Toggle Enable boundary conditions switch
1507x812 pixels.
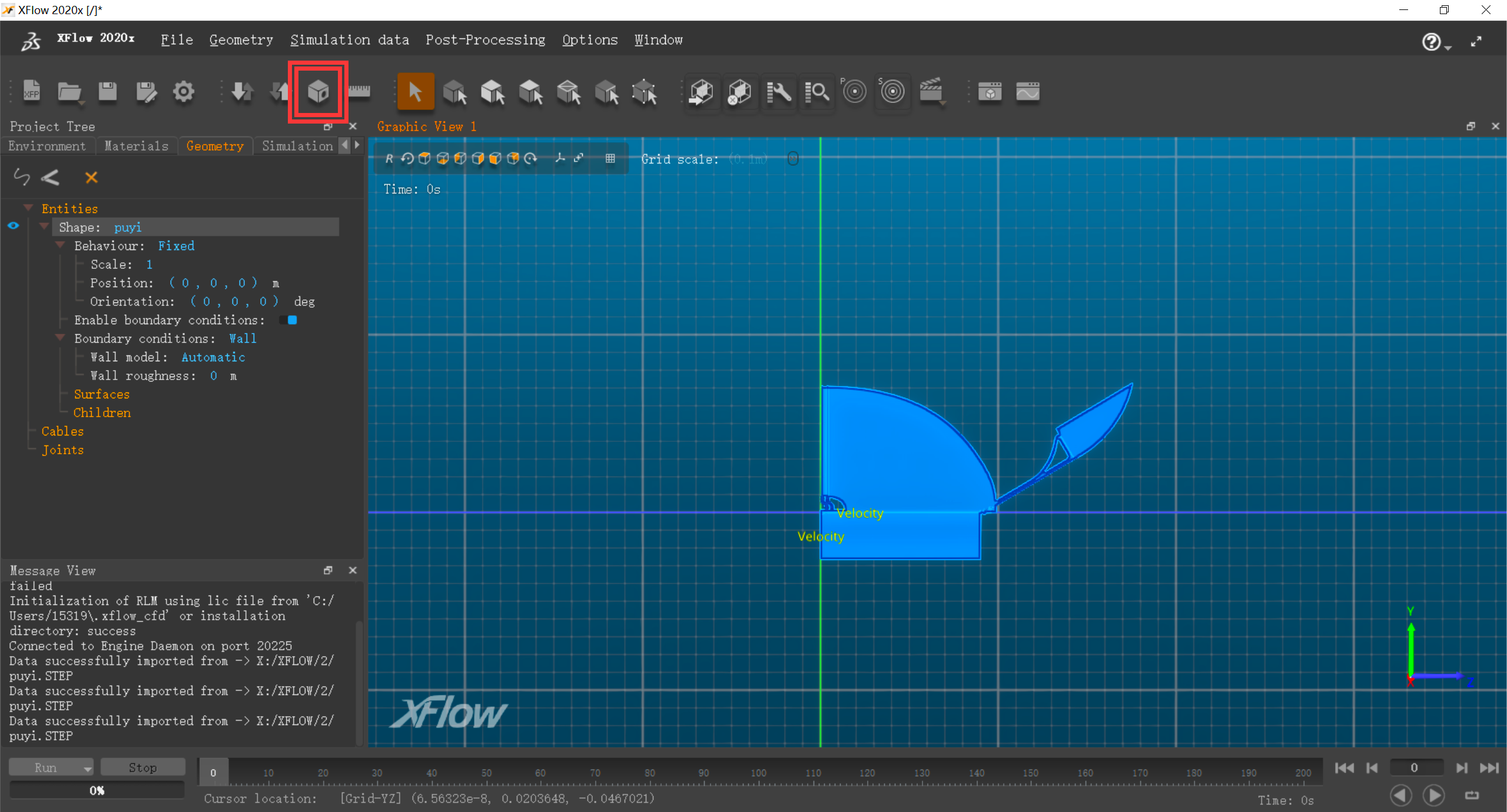pos(288,320)
